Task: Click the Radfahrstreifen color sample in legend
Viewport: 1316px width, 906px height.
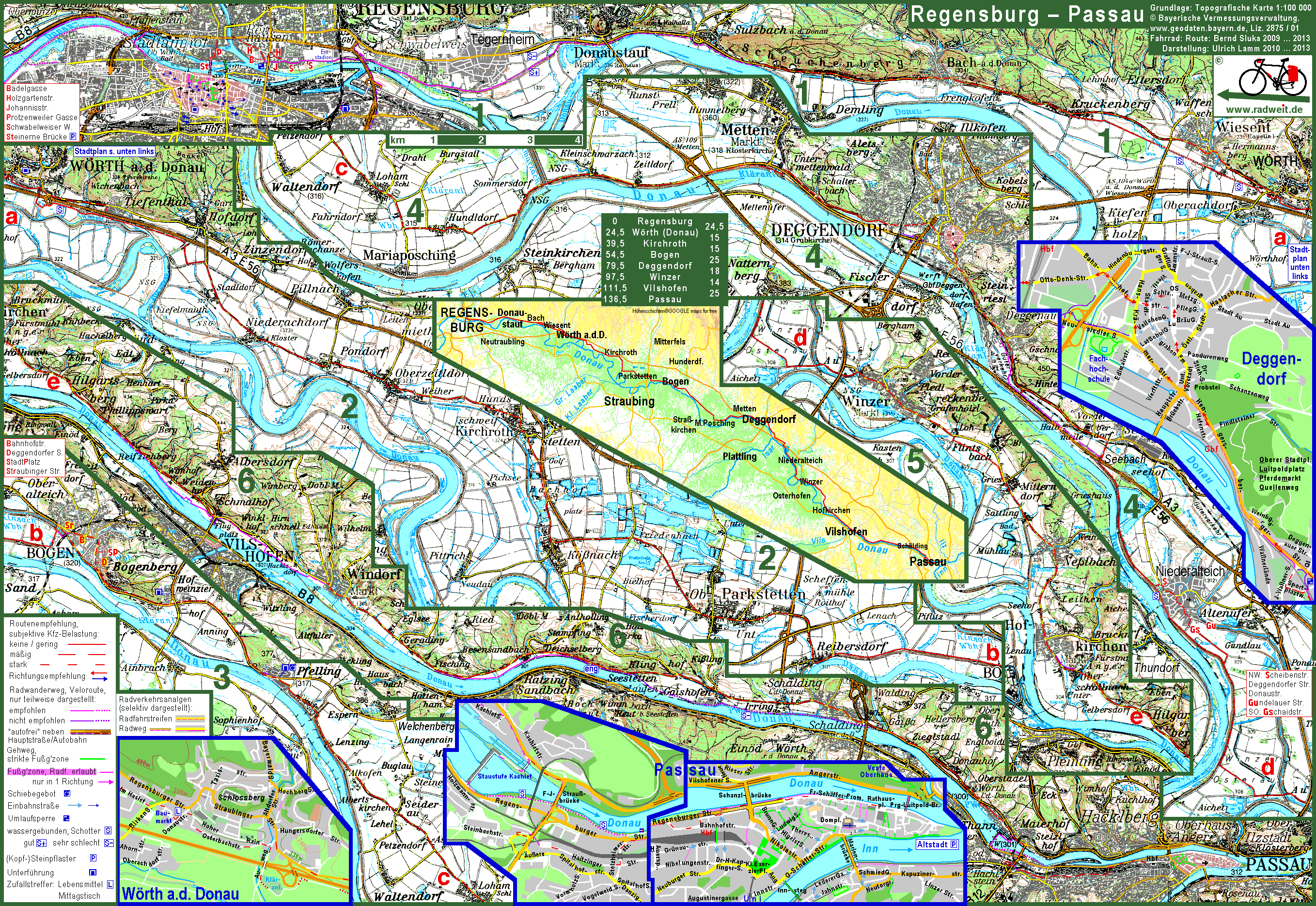Action: click(189, 719)
